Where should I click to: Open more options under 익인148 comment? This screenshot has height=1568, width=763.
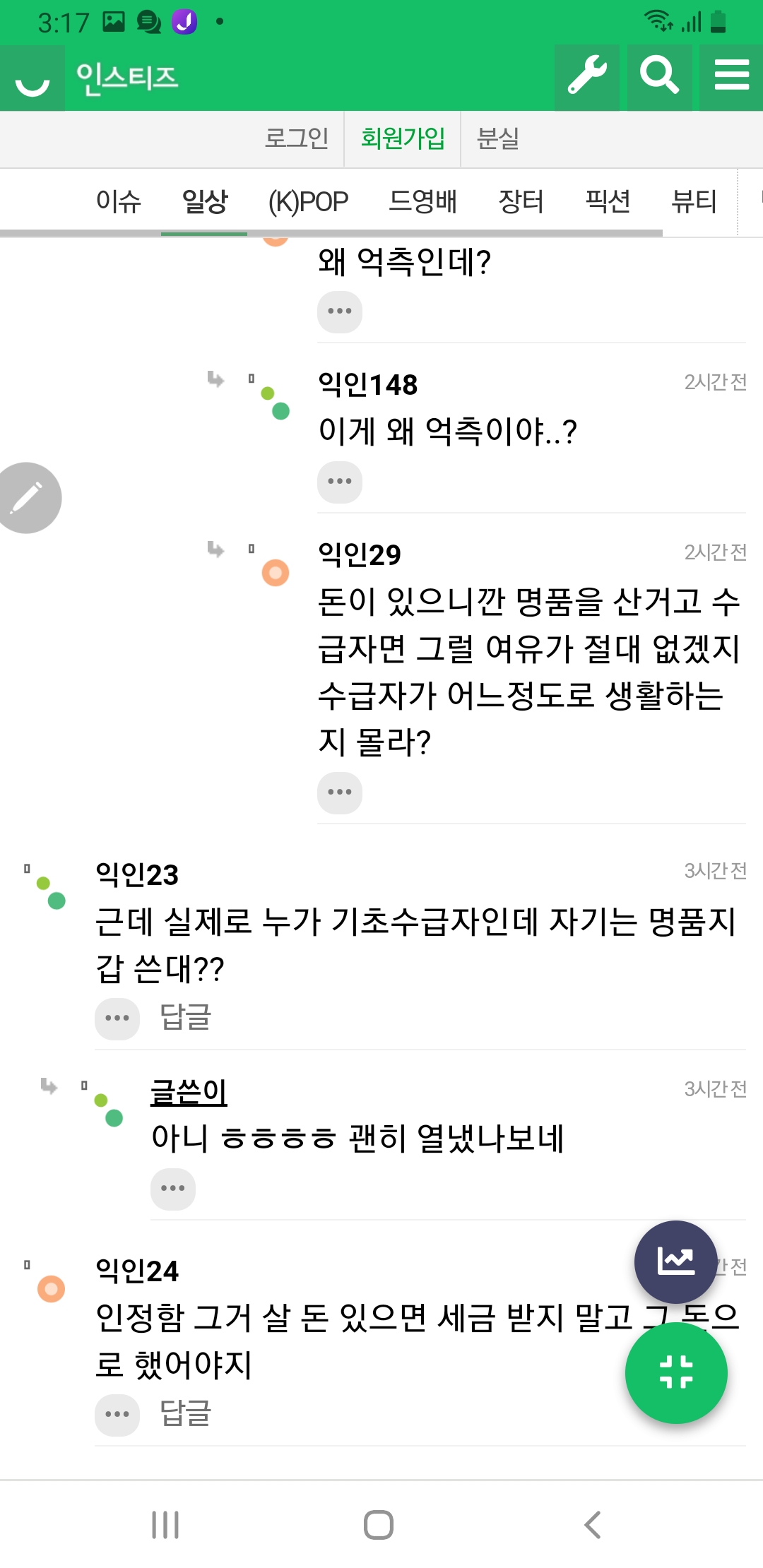point(340,482)
